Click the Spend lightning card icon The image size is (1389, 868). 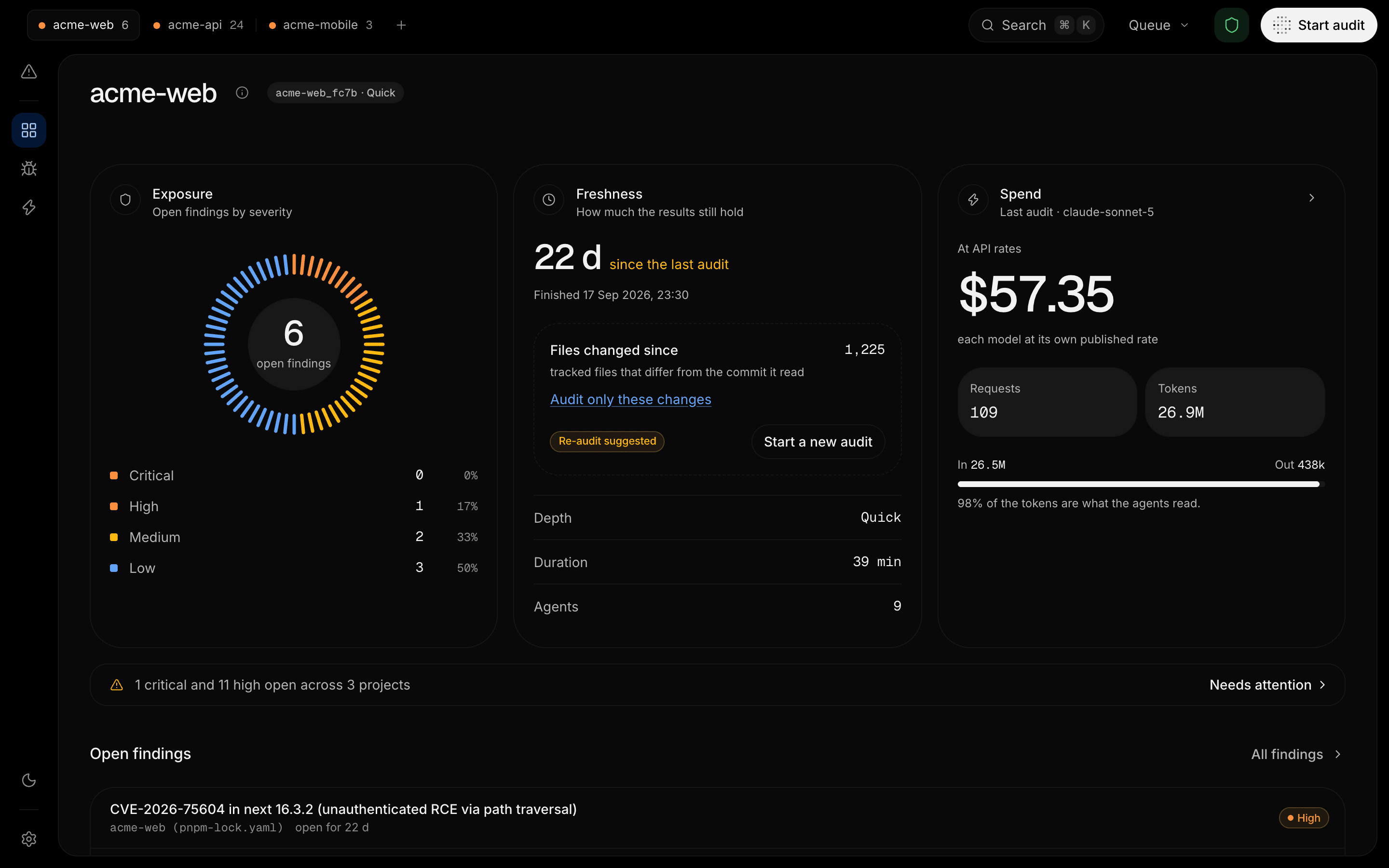coord(973,200)
